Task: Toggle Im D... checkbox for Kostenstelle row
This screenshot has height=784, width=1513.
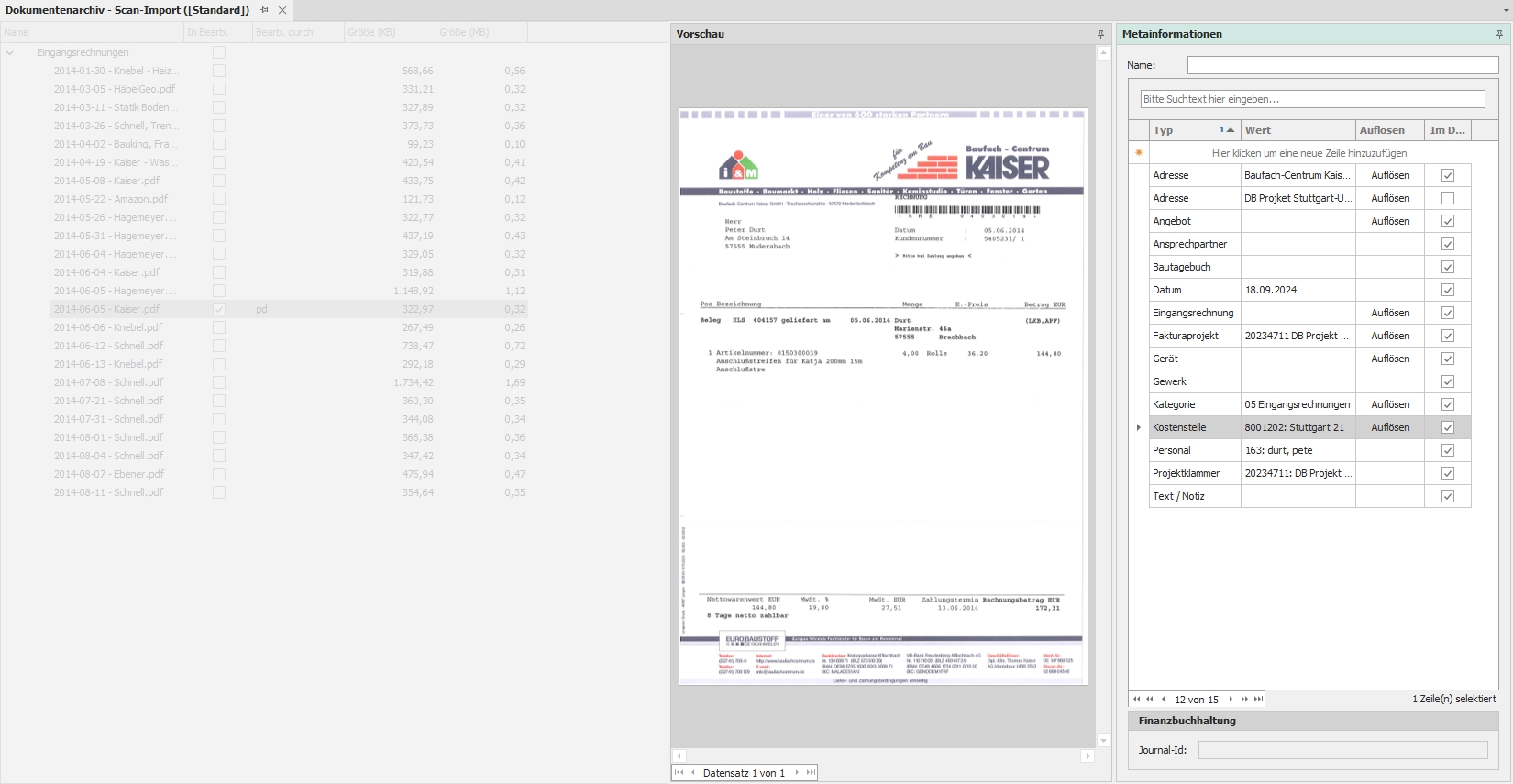Action: point(1448,427)
